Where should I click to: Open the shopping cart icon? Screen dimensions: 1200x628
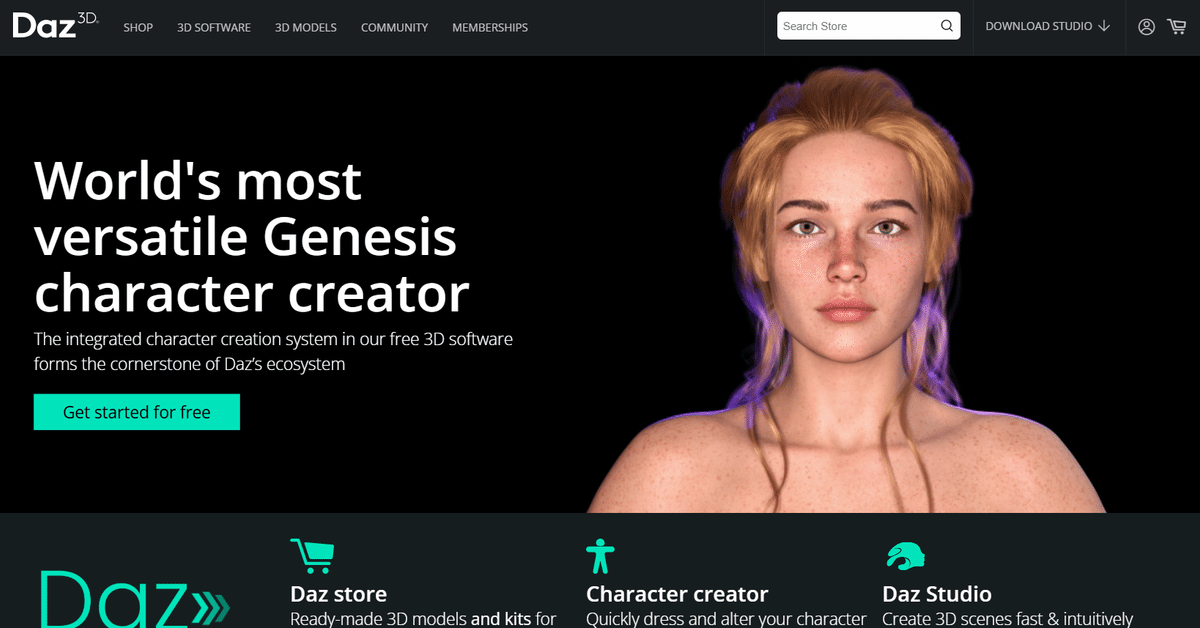click(1176, 27)
